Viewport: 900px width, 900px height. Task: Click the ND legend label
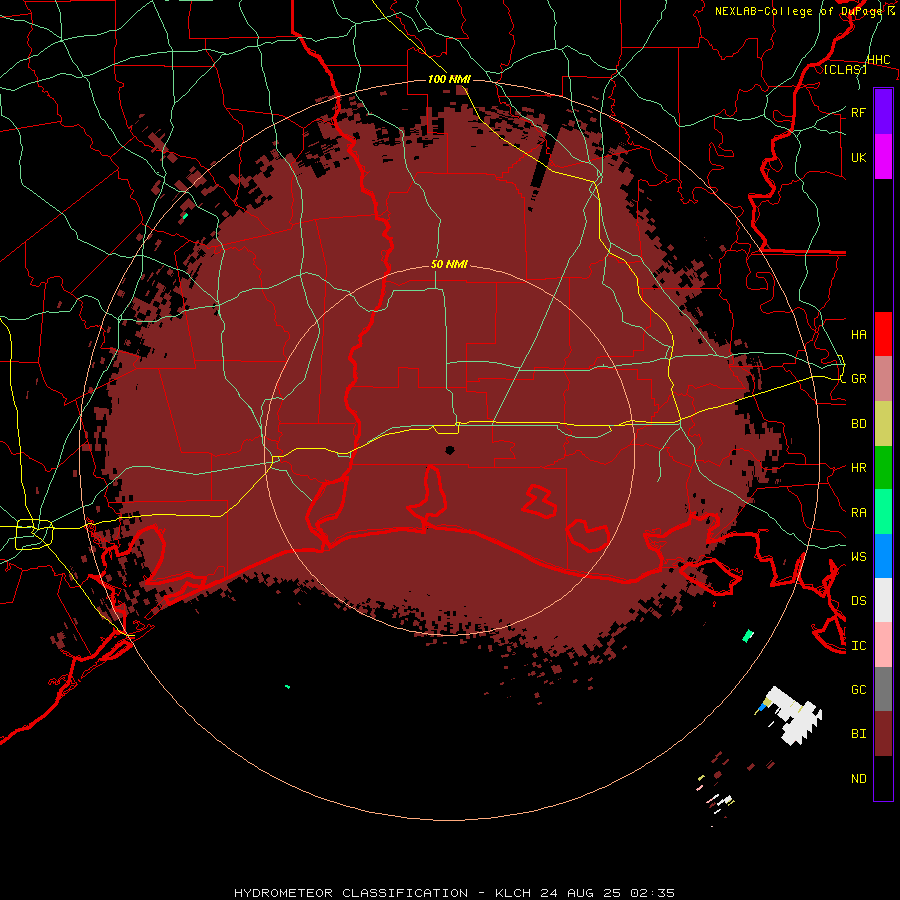[x=859, y=778]
